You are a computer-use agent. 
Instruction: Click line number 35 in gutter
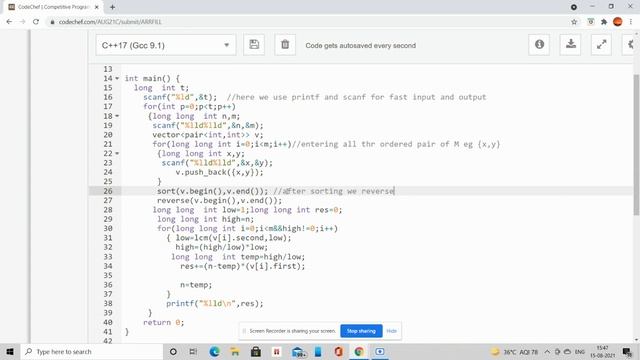click(x=108, y=276)
